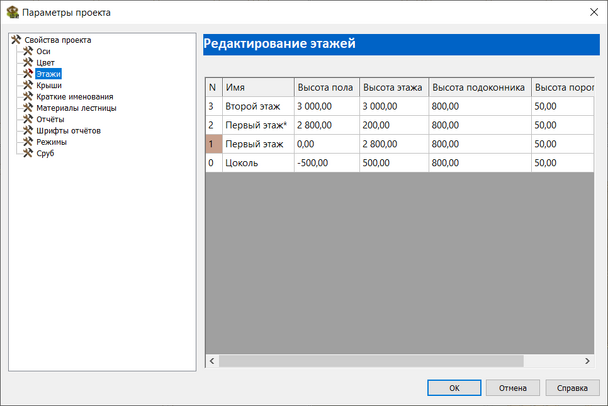Select the Этажи tree item
This screenshot has height=406, width=608.
point(48,74)
